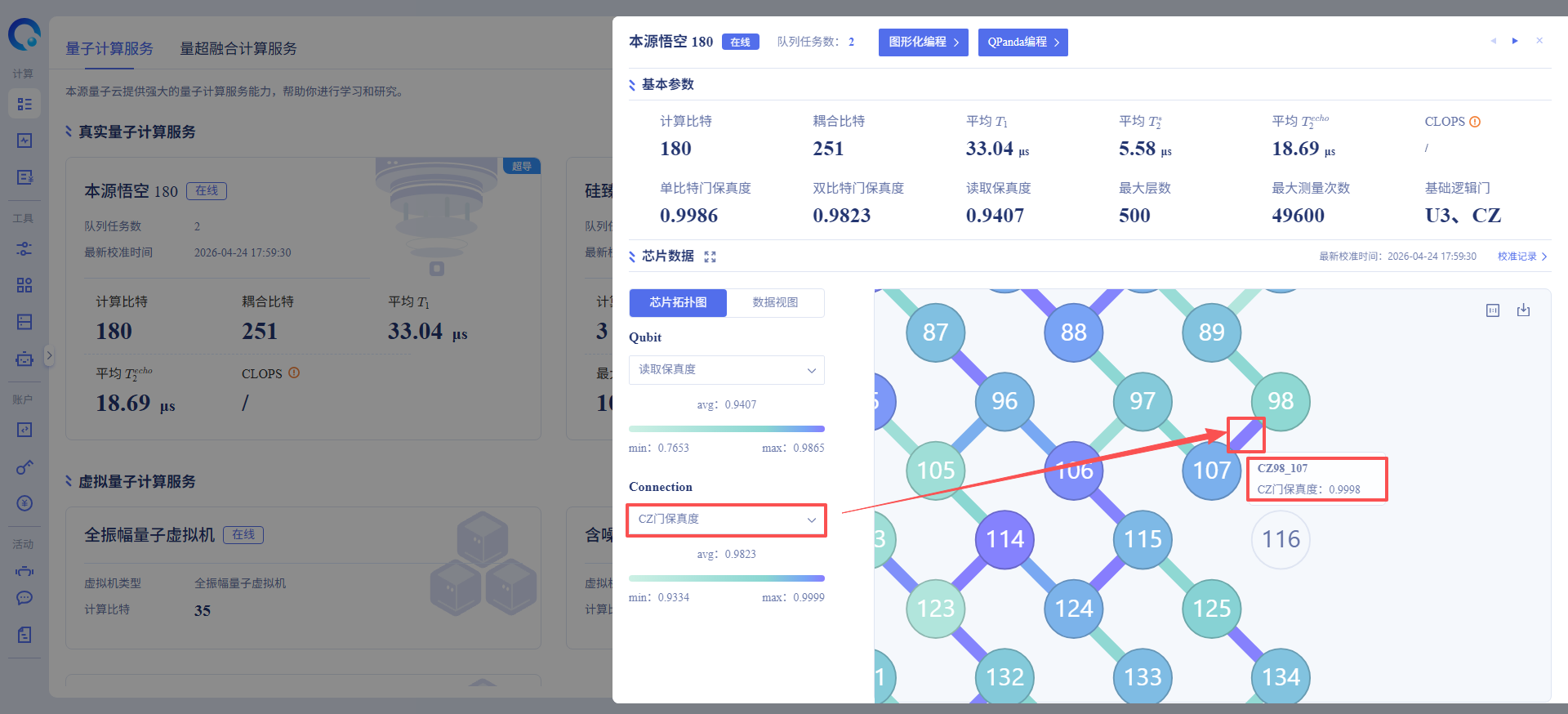Viewport: 1568px width, 714px height.
Task: Select 量子计算服务 tab
Action: [109, 48]
